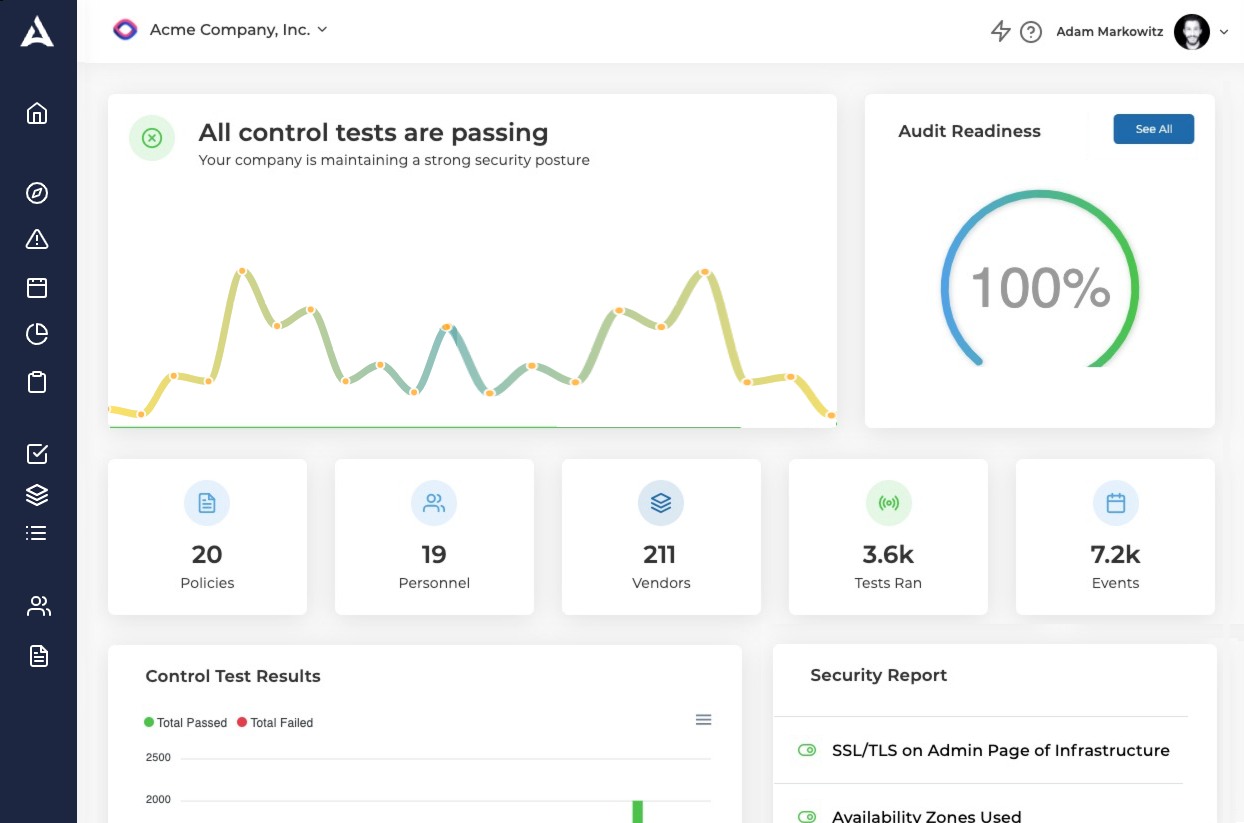Open the Risk alerts warning triangle icon

[37, 239]
